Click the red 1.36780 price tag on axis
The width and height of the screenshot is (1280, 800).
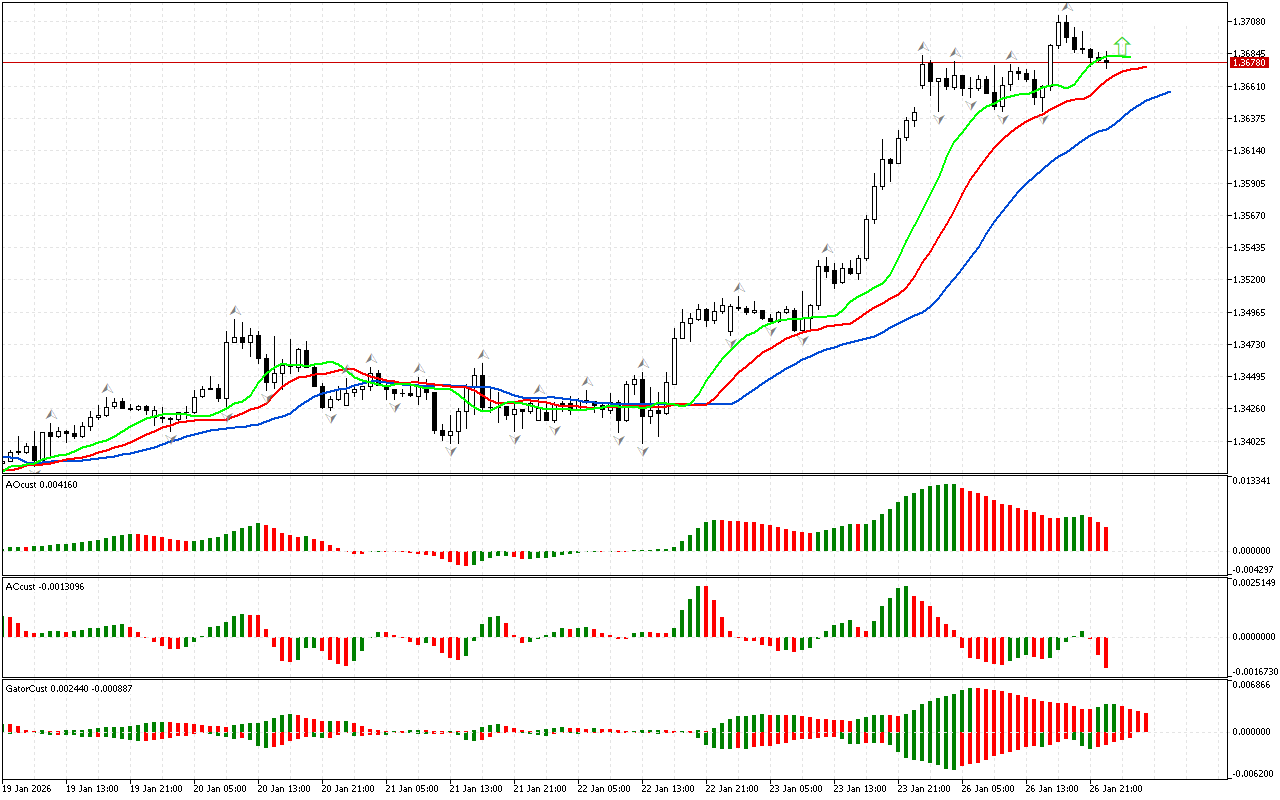[1249, 62]
